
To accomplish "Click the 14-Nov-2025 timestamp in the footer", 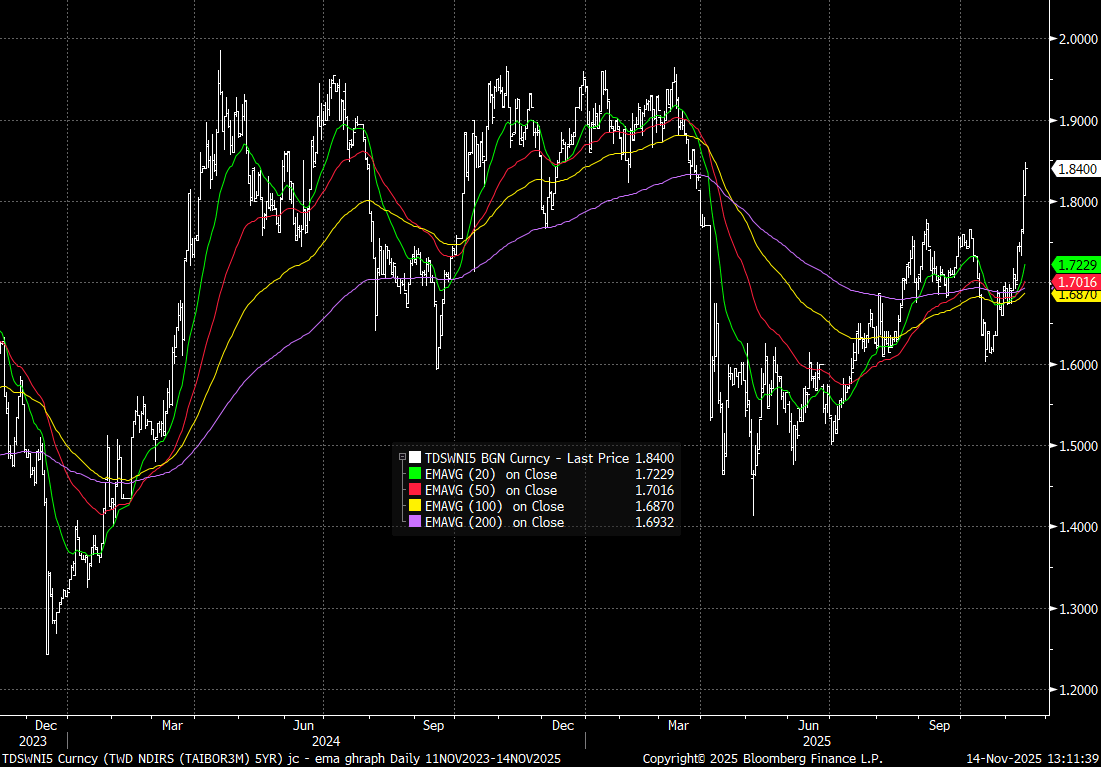I will point(1032,759).
